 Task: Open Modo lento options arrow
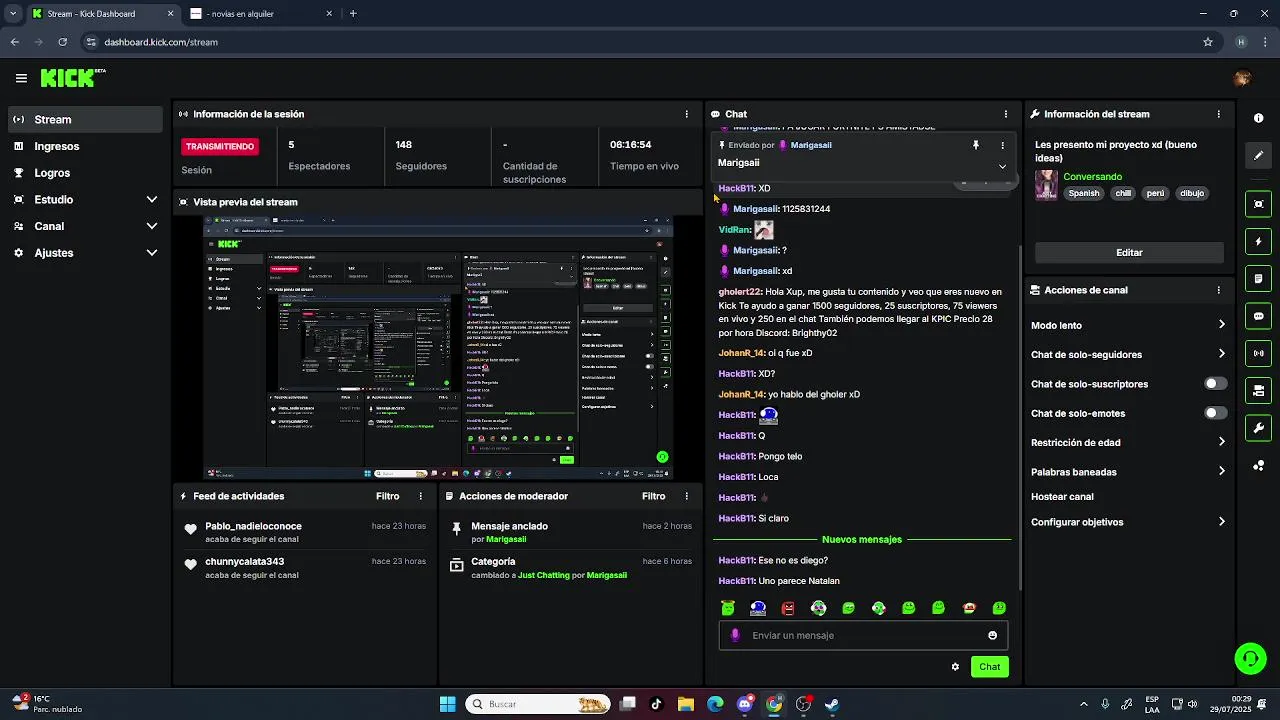[1221, 325]
